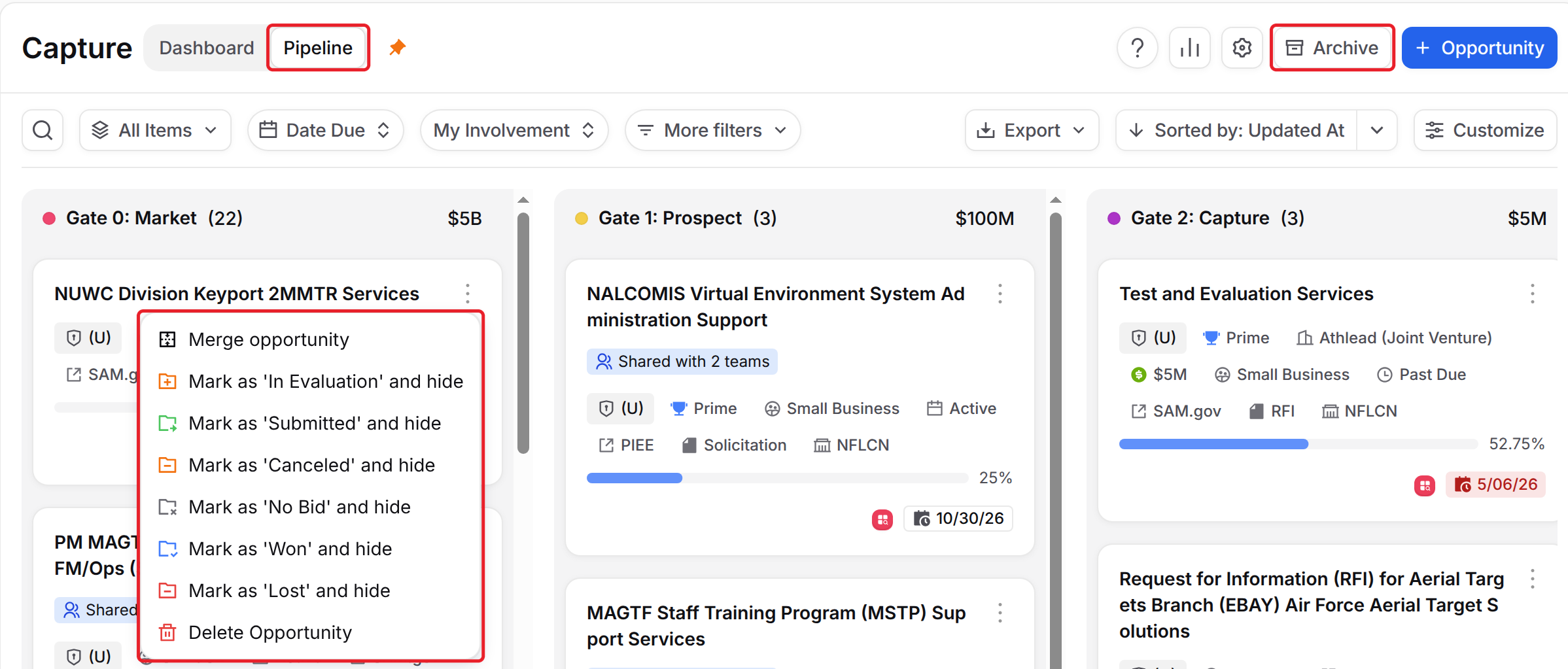Viewport: 1568px width, 669px height.
Task: Open the Export dropdown
Action: (1032, 130)
